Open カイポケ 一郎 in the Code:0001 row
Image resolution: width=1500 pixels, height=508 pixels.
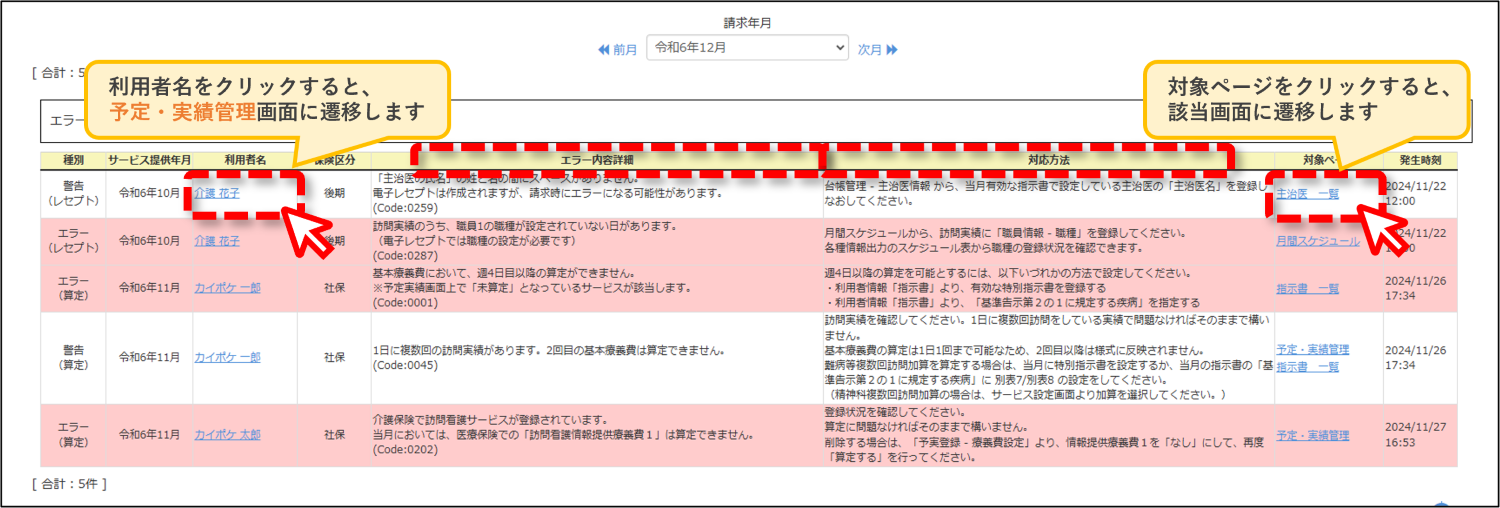coord(227,288)
